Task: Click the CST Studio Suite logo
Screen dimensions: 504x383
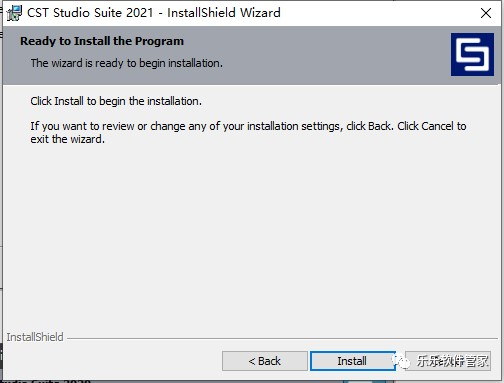Action: point(472,54)
